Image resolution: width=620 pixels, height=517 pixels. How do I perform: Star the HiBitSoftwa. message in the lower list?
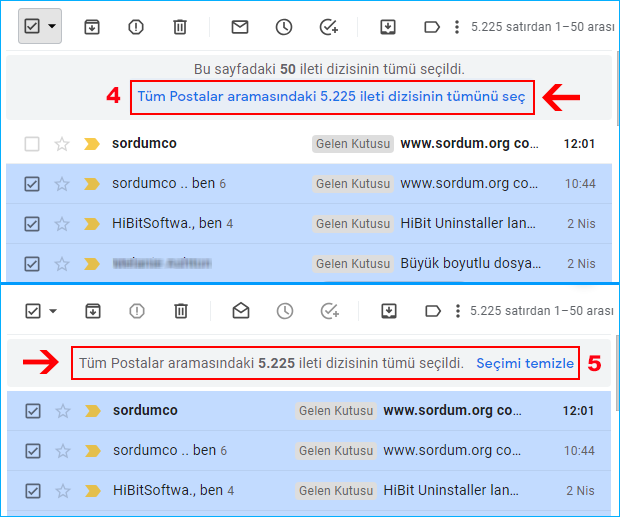click(x=63, y=491)
